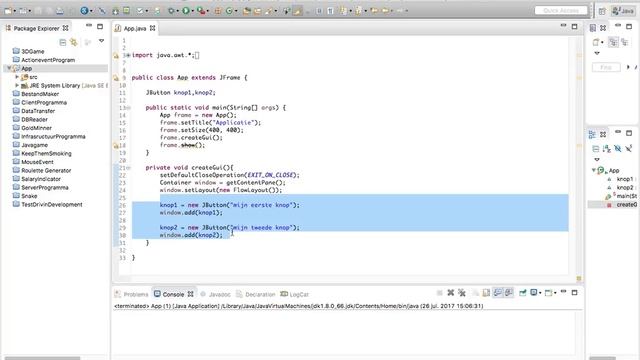Toggle Show Console on Standard Out
The height and width of the screenshot is (360, 640).
click(x=498, y=293)
